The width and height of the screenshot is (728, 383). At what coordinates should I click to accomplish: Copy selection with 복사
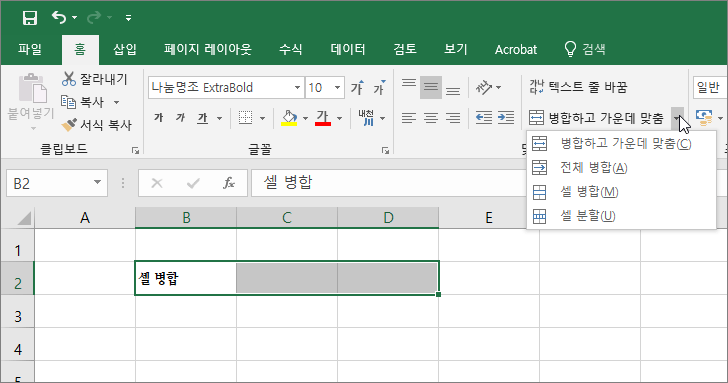tap(83, 102)
